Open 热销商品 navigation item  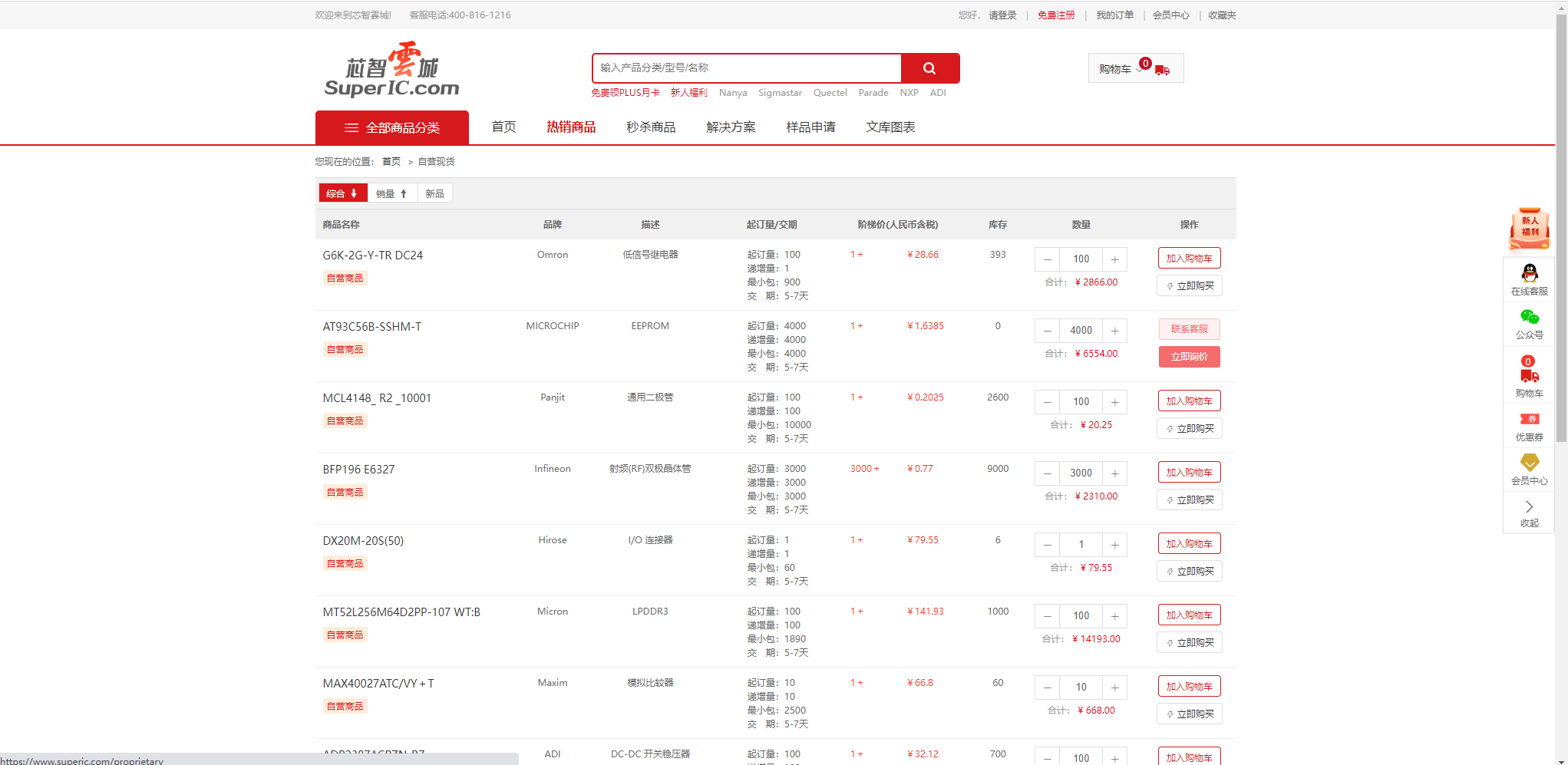571,127
